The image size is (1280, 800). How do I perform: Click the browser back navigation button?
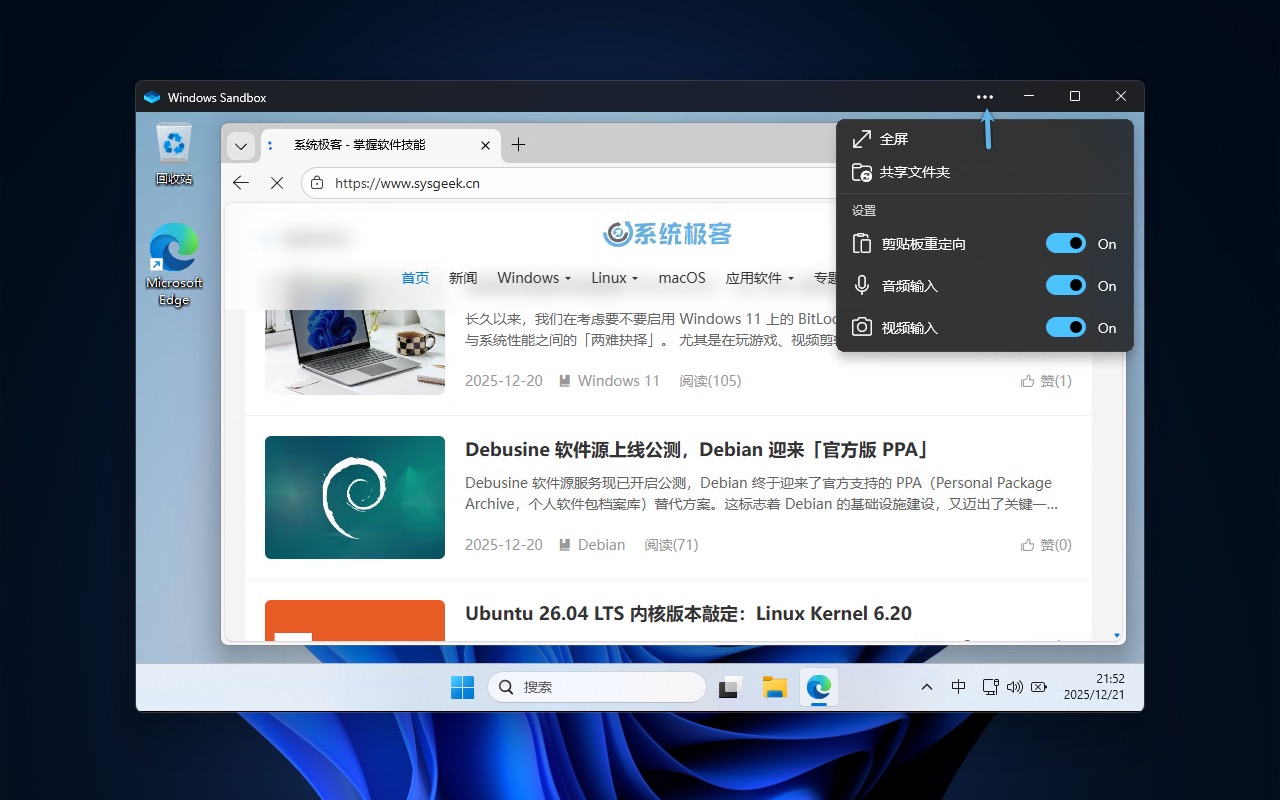[x=240, y=183]
